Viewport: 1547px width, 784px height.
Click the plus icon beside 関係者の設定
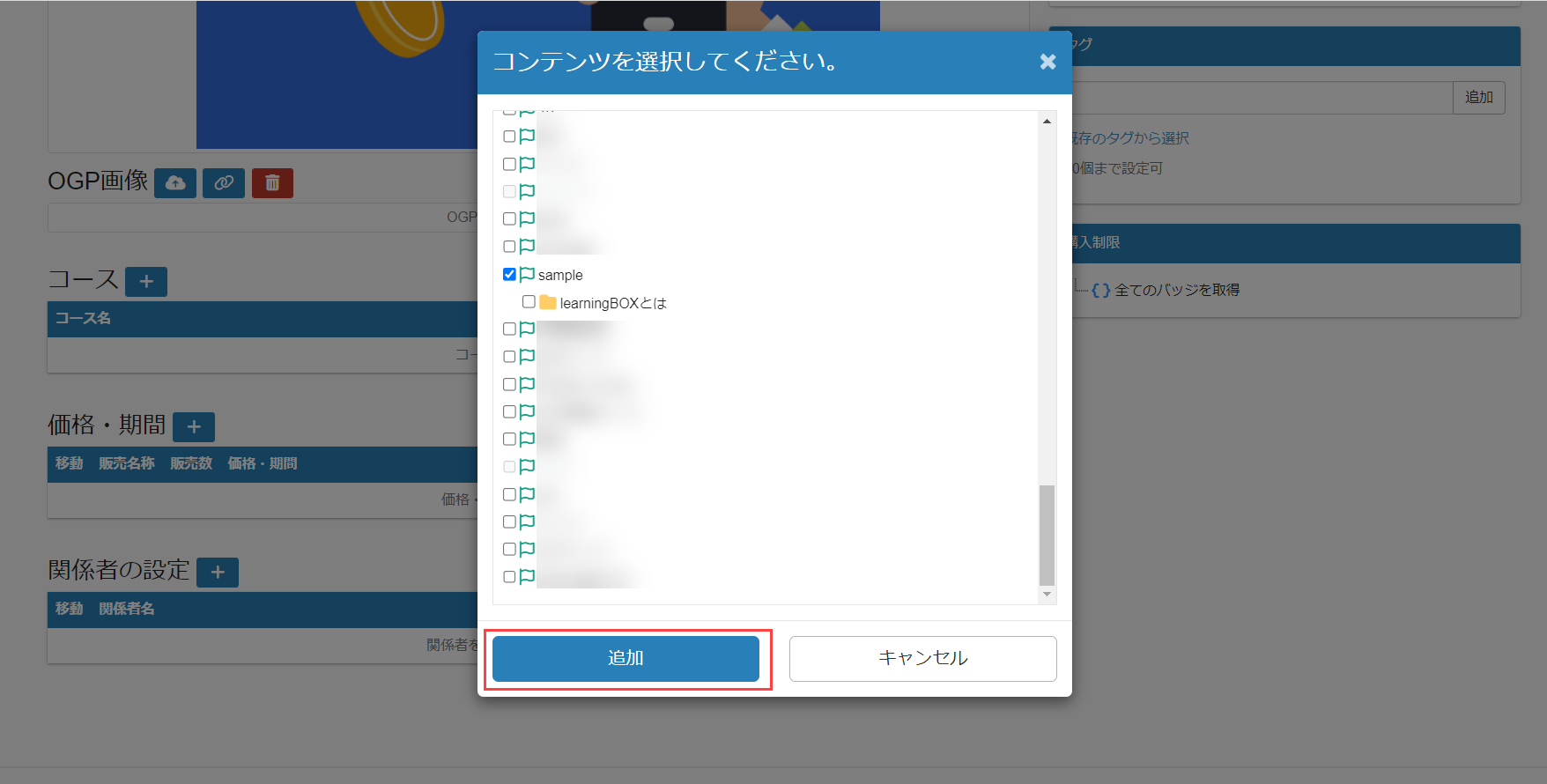tap(218, 573)
